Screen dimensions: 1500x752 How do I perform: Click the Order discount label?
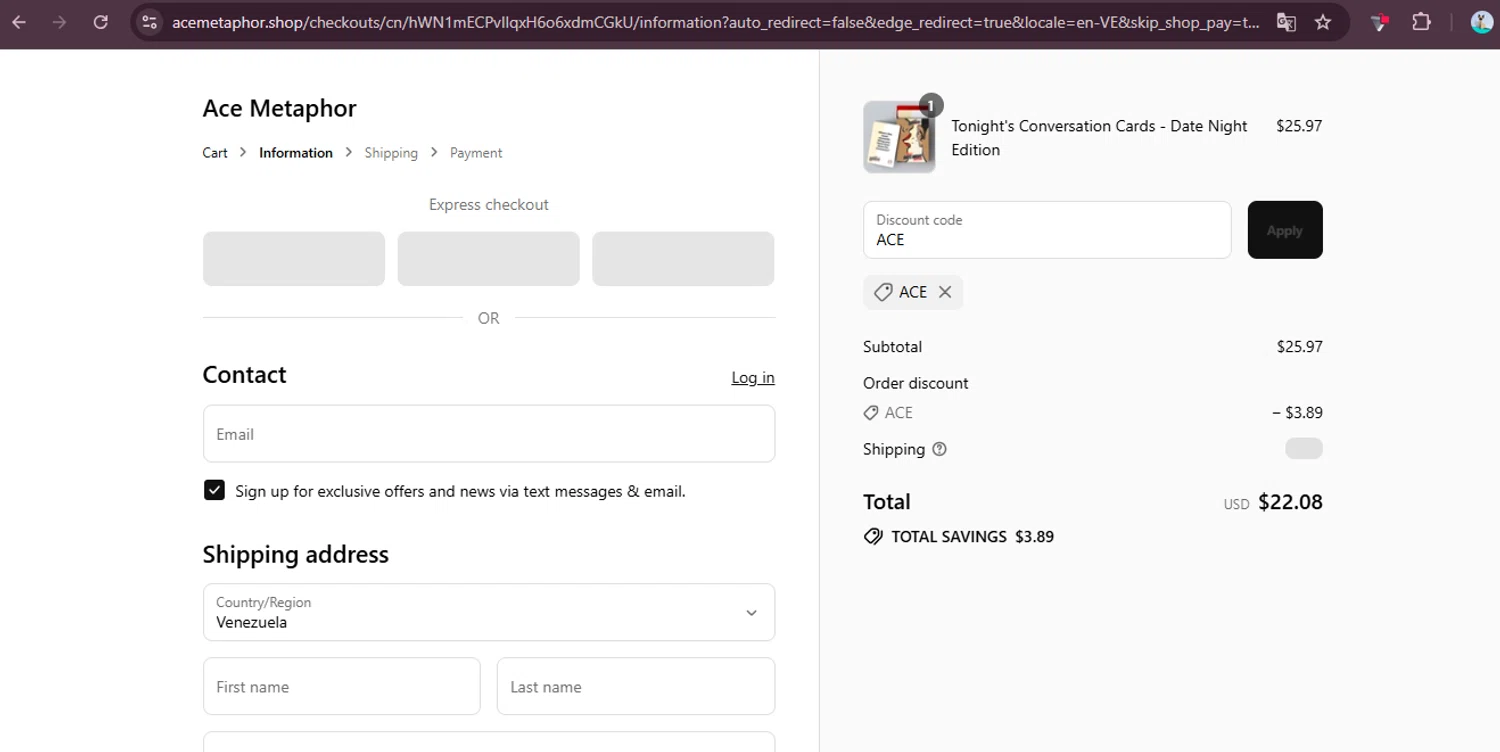pos(915,383)
